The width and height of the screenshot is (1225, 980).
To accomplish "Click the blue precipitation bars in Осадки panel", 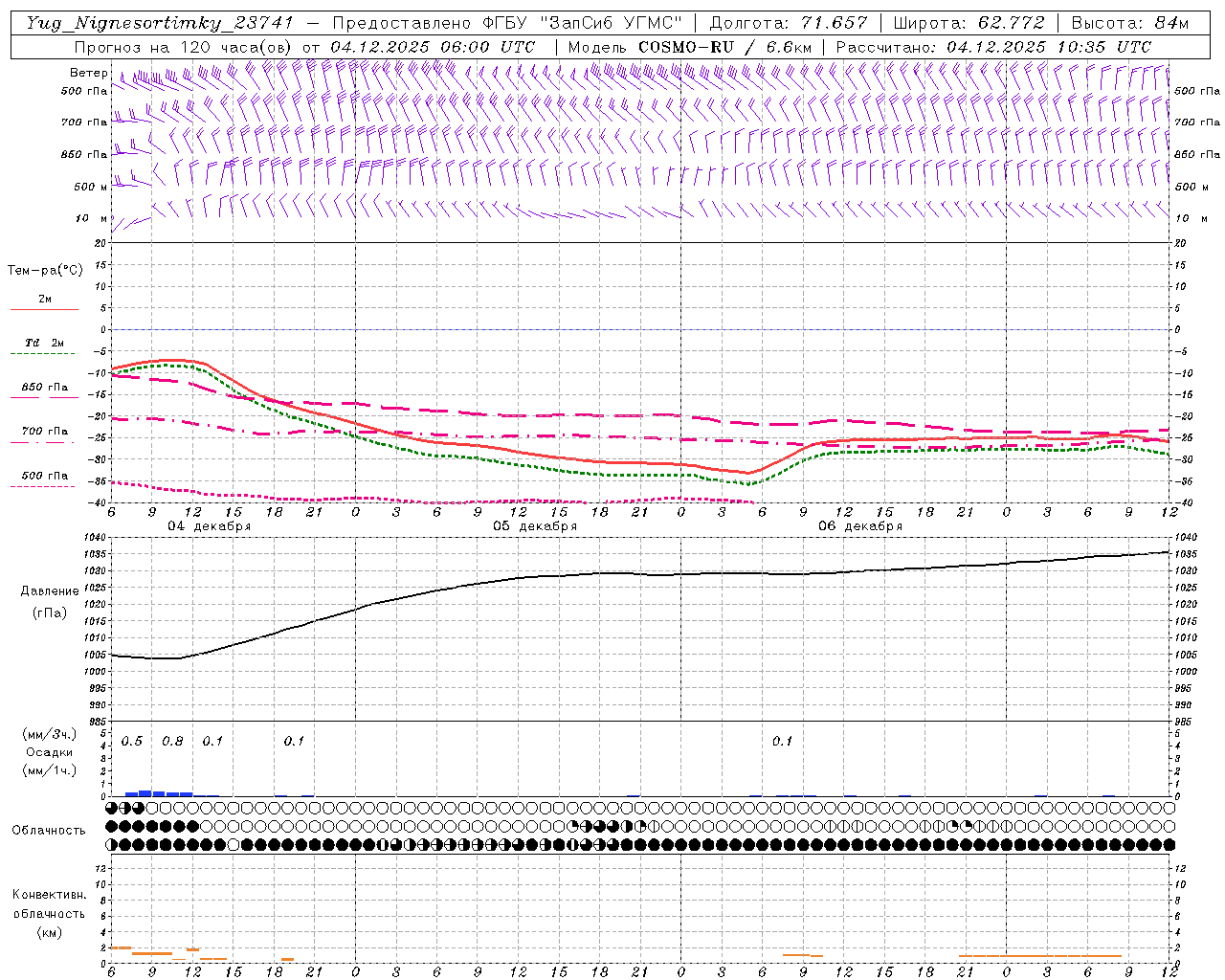I will pyautogui.click(x=158, y=792).
